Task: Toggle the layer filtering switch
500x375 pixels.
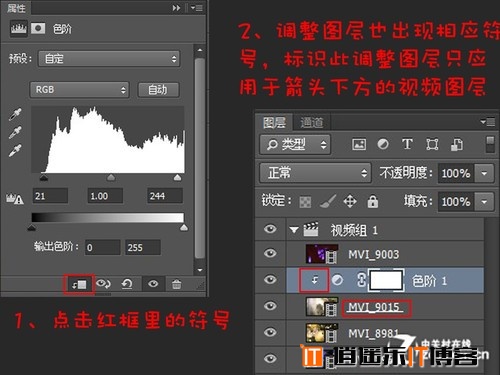Action: point(490,144)
